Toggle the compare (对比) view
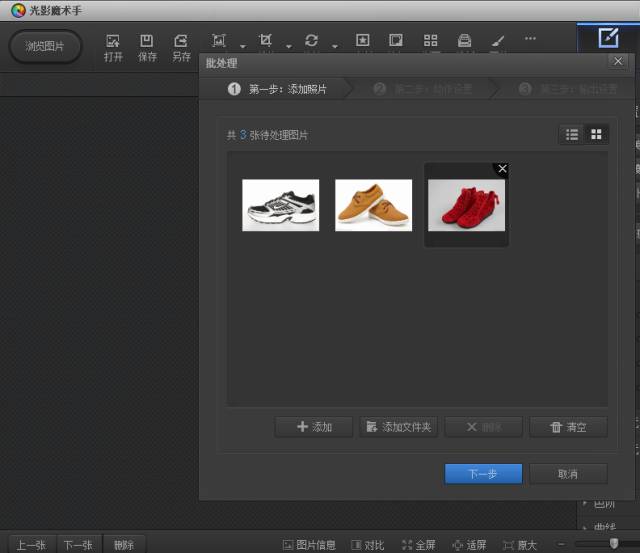Image resolution: width=640 pixels, height=553 pixels. click(x=367, y=545)
